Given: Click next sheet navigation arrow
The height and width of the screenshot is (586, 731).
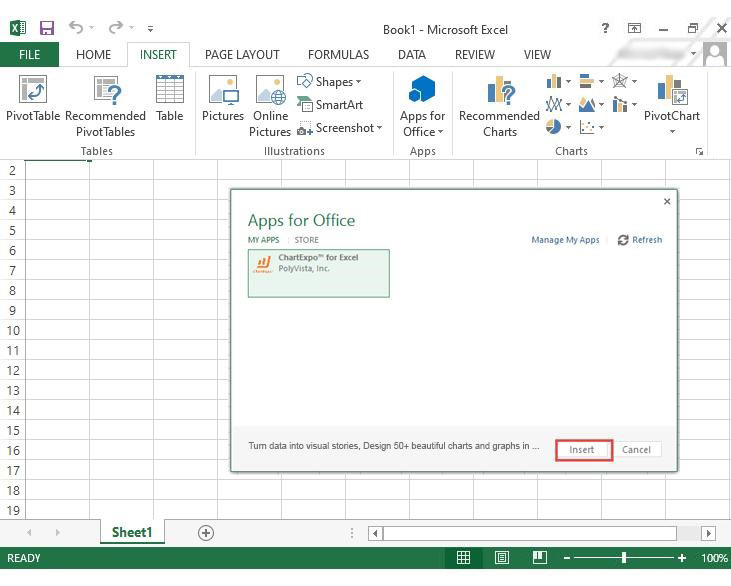Looking at the screenshot, I should [57, 532].
